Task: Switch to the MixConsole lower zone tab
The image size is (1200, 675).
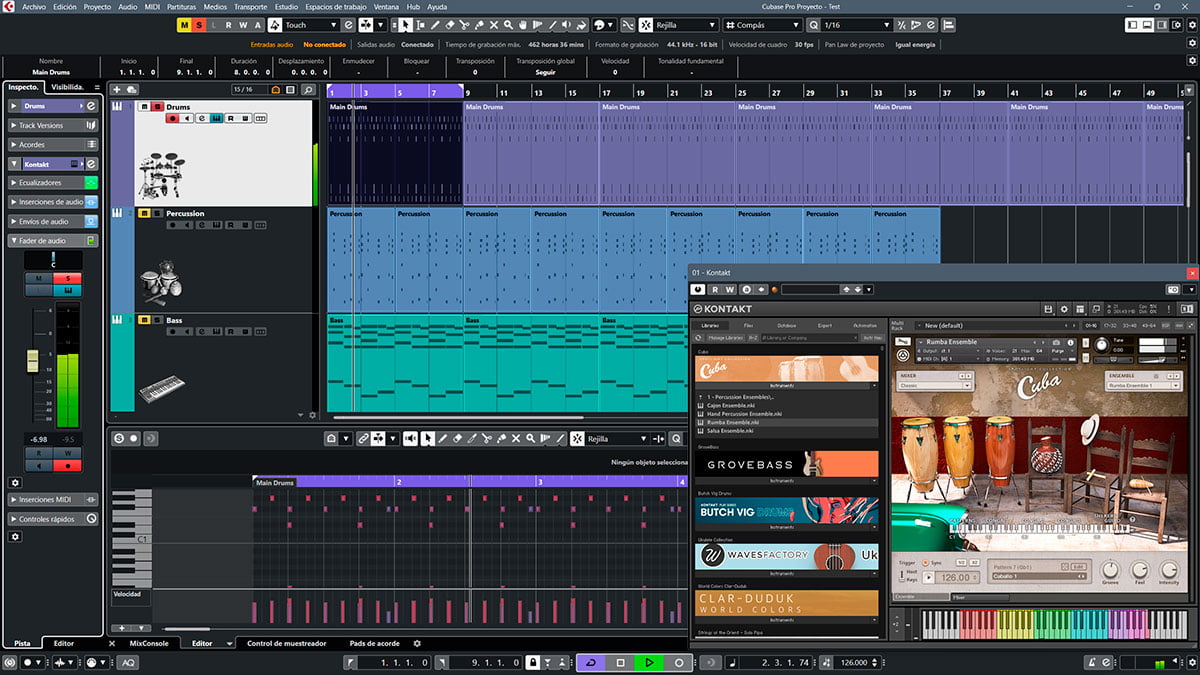Action: 150,643
